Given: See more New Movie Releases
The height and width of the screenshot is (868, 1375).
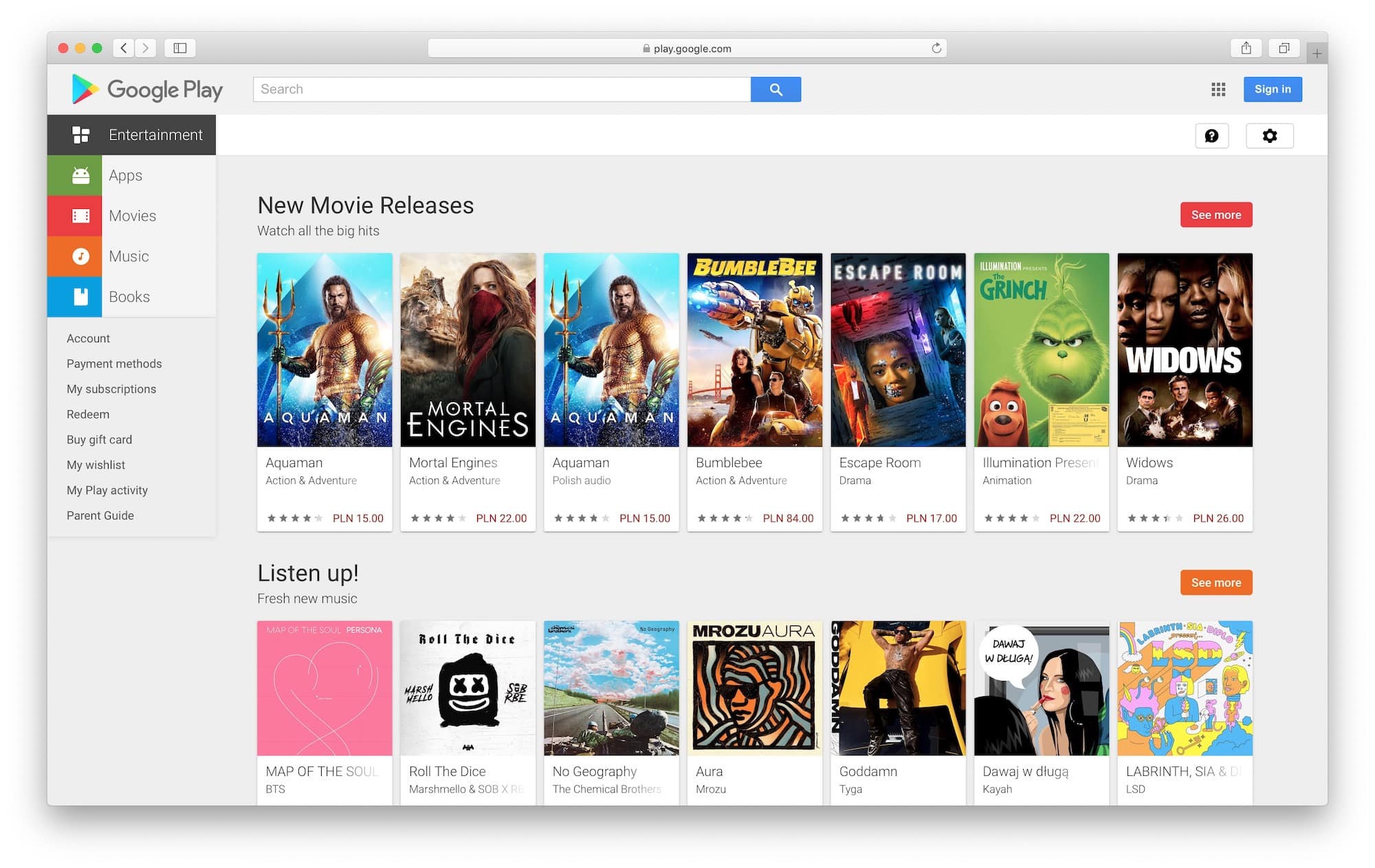Looking at the screenshot, I should 1215,214.
